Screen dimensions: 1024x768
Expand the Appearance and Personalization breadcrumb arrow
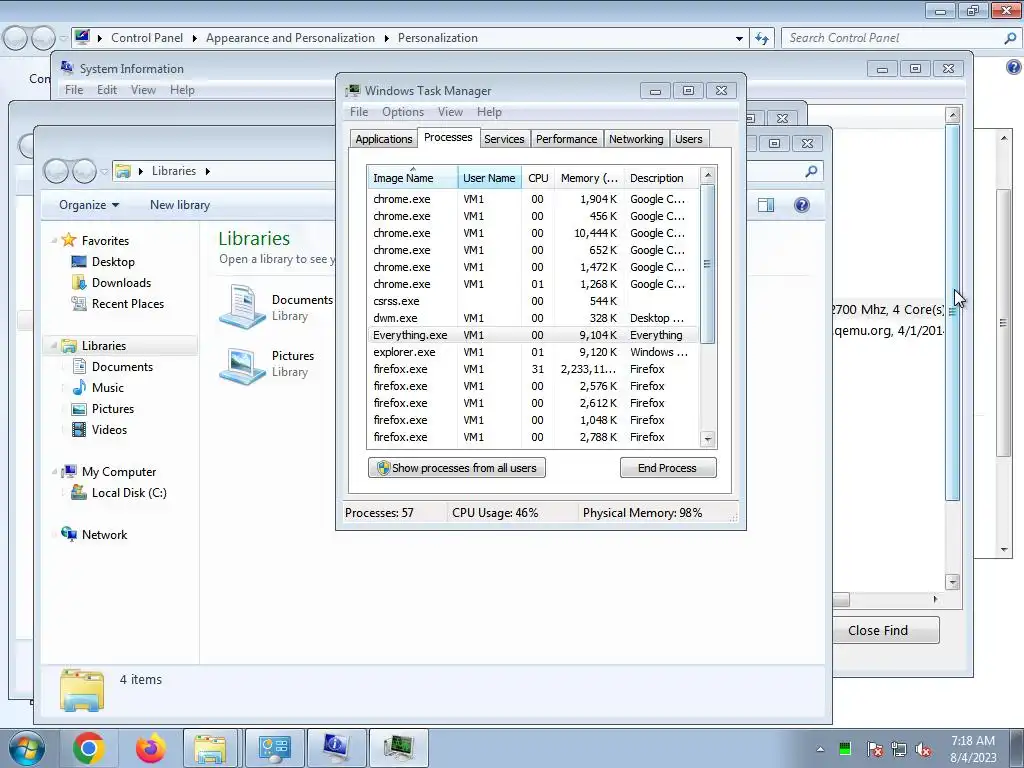pyautogui.click(x=387, y=39)
